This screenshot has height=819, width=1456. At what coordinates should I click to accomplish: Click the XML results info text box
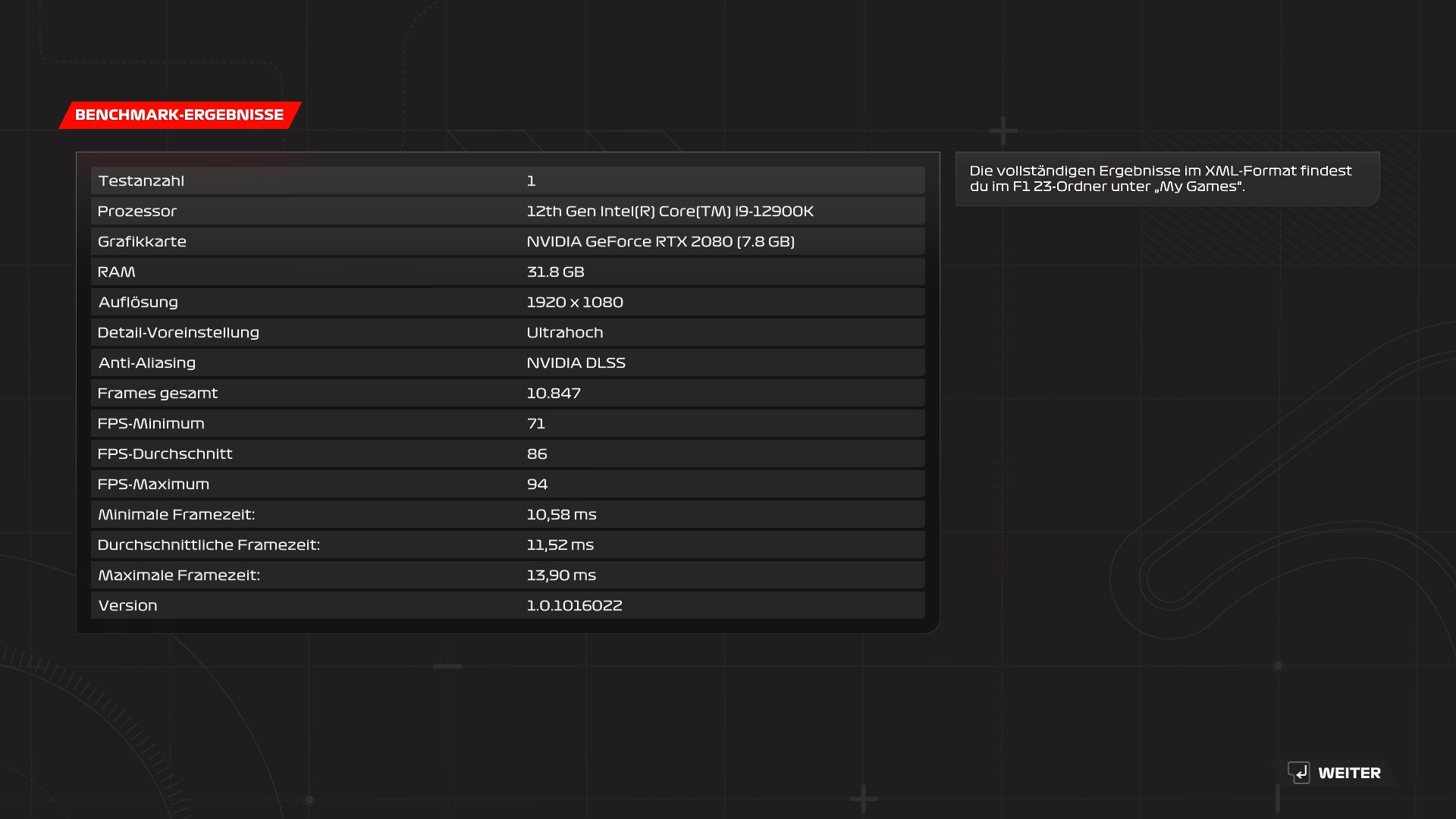coord(1166,179)
